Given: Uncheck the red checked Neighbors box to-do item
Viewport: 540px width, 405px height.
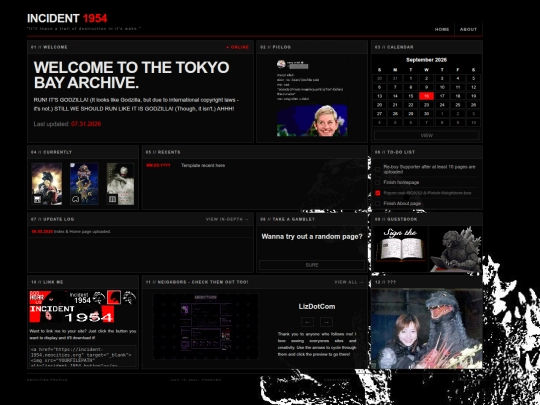Looking at the screenshot, I should 377,193.
